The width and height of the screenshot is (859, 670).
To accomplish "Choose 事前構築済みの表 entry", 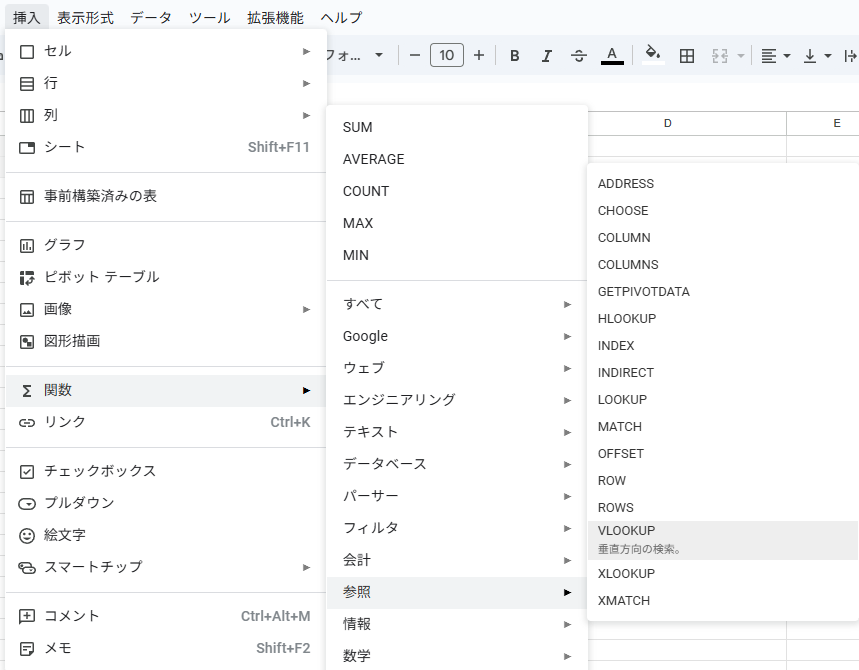I will (165, 196).
